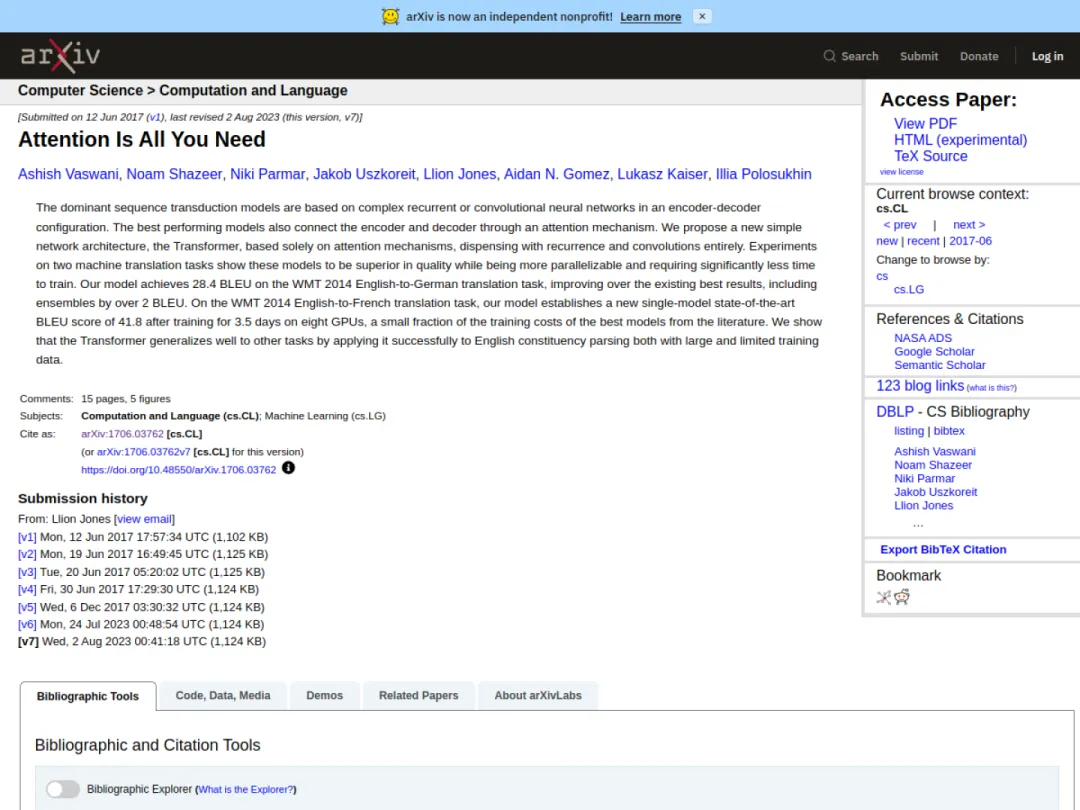
Task: Open version v5 in submission history
Action: 27,608
